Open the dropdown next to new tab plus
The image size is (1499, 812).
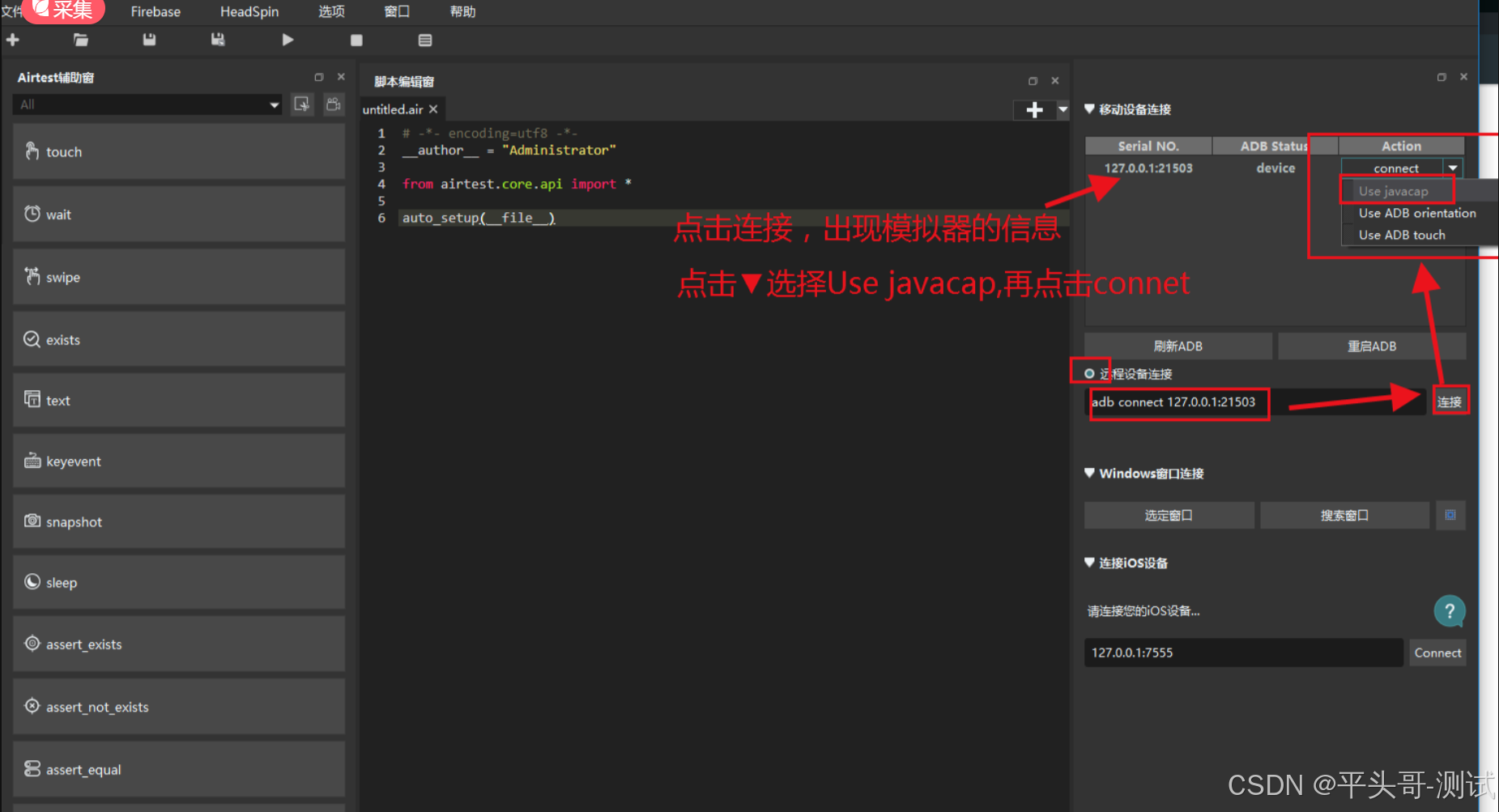[x=1063, y=110]
